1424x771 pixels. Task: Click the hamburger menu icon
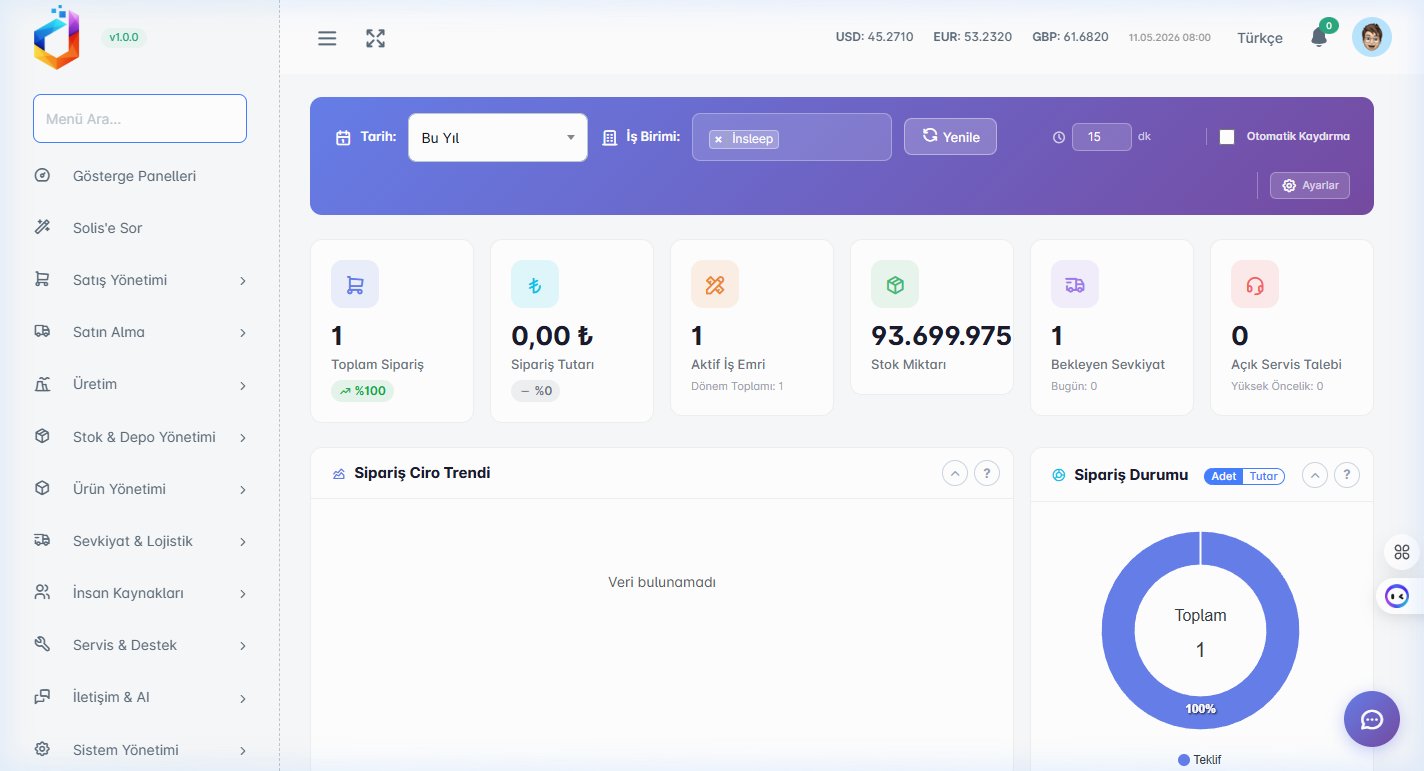tap(327, 38)
